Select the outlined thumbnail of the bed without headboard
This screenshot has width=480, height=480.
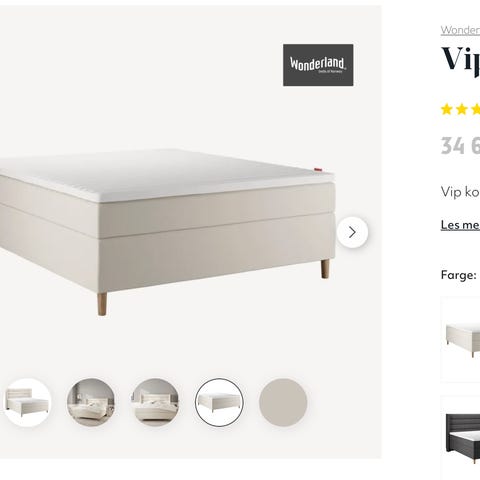tap(219, 402)
